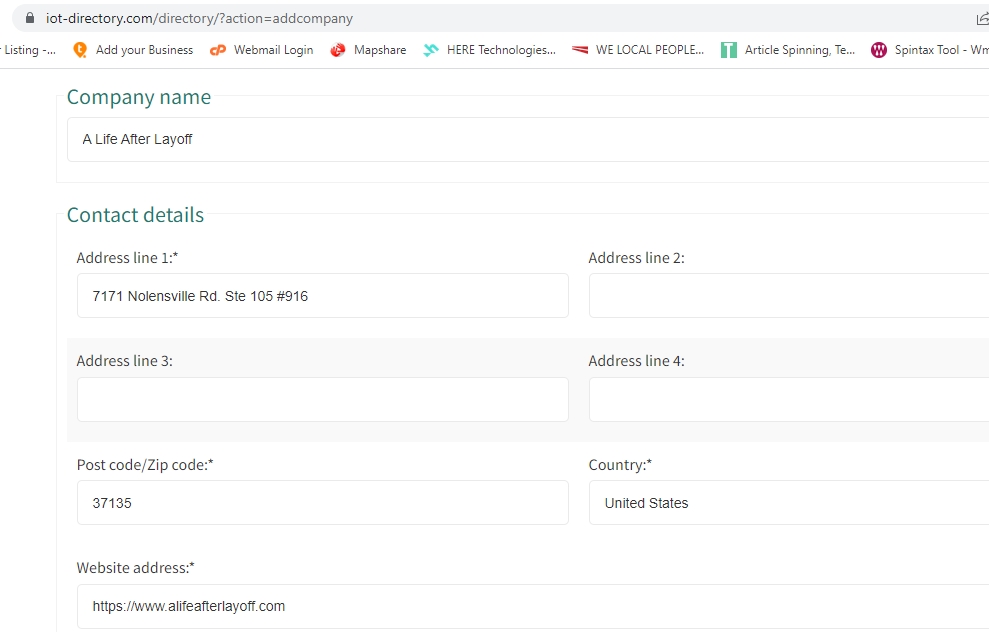989x632 pixels.
Task: Select the Address line 3 input box
Action: [x=322, y=399]
